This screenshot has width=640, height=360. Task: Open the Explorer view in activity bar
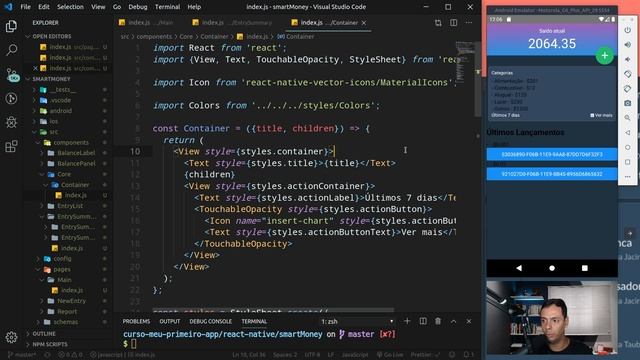11,26
